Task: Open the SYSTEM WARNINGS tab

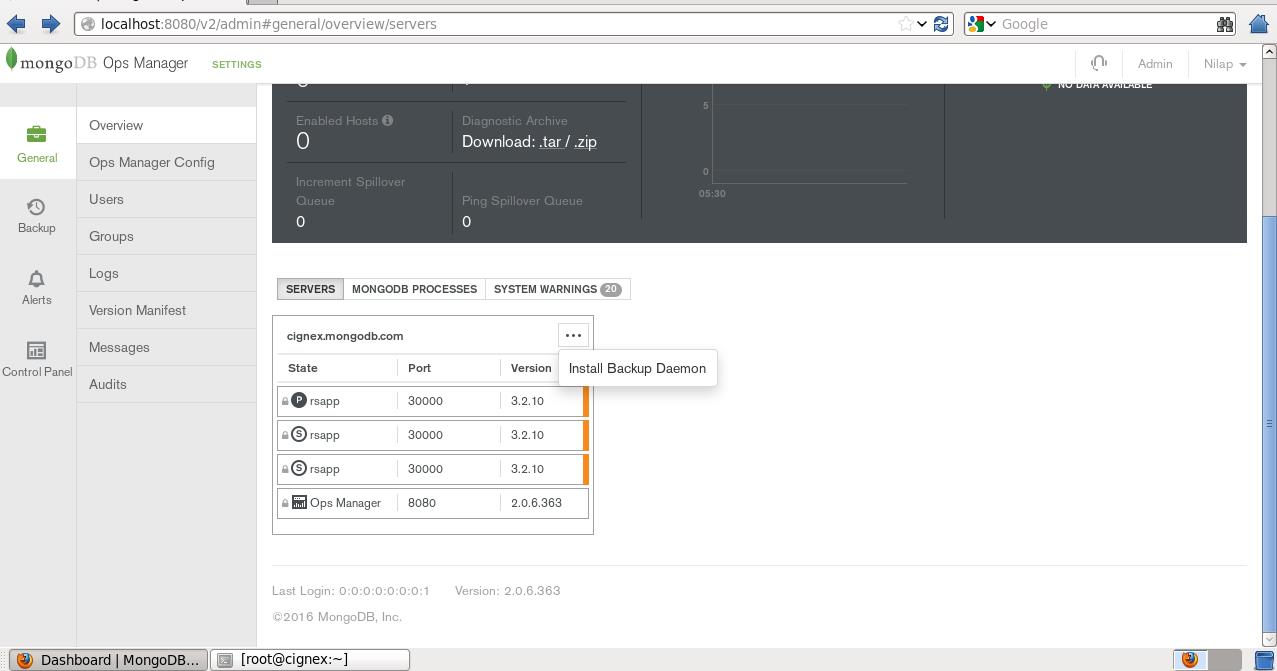Action: point(546,289)
